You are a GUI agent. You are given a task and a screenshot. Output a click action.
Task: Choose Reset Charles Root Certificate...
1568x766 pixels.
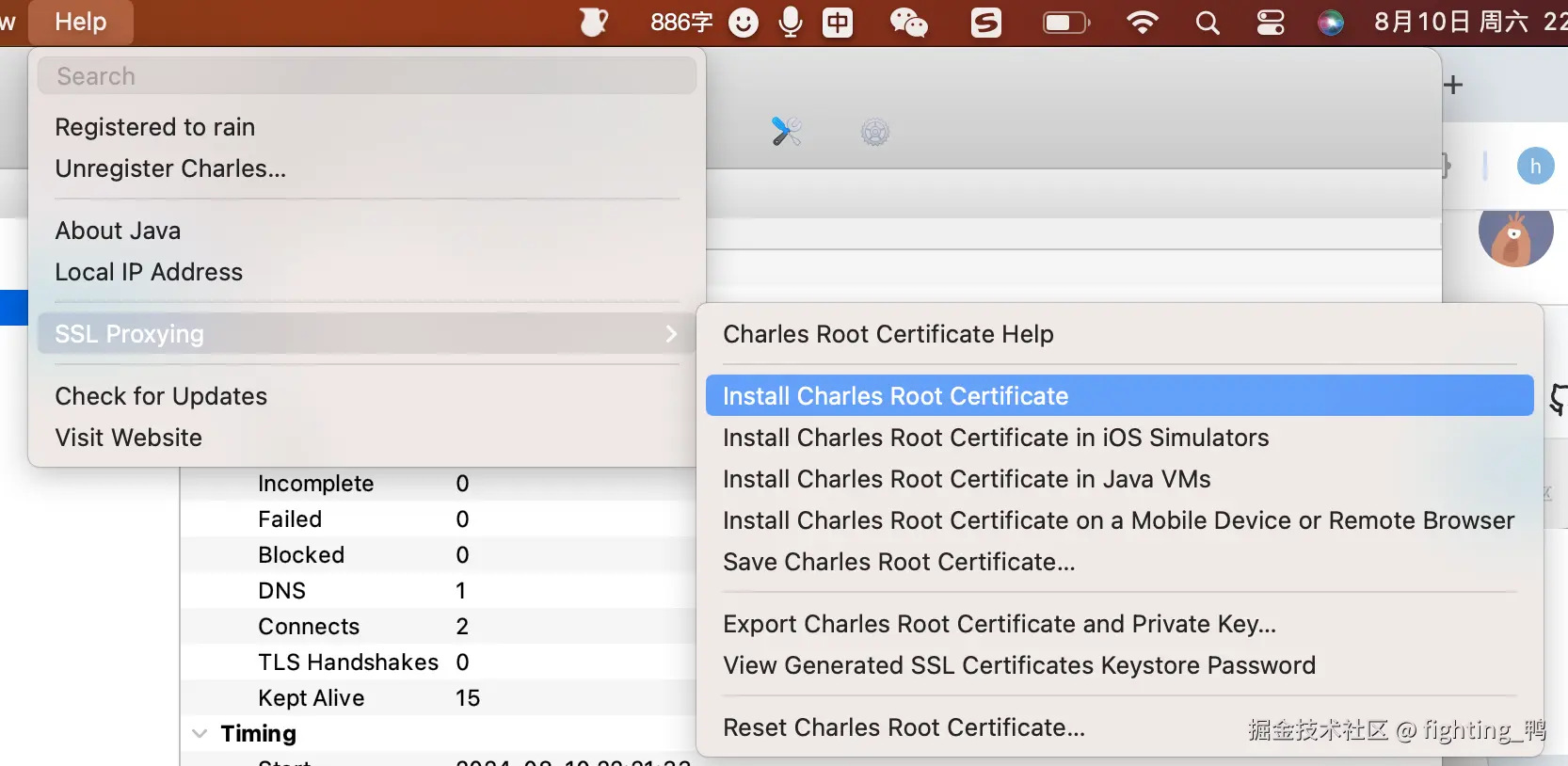coord(1120,727)
